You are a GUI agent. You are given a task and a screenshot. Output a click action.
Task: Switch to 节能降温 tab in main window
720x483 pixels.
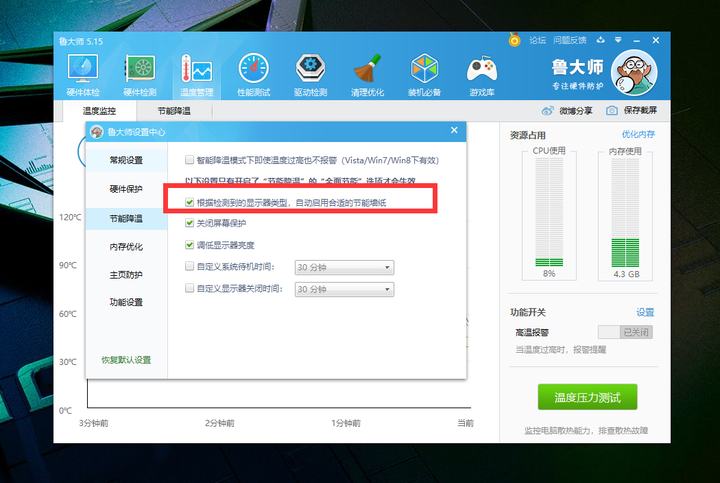[174, 111]
